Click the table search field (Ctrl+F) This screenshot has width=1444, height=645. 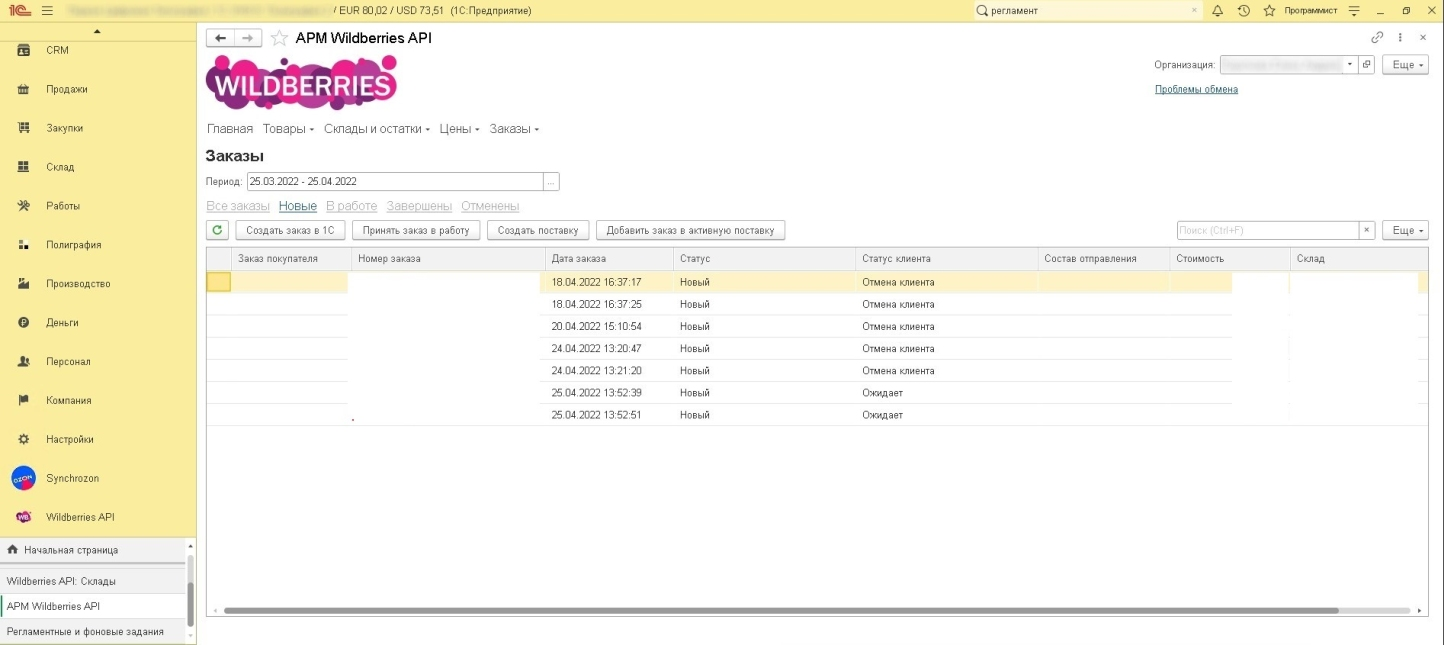coord(1267,231)
